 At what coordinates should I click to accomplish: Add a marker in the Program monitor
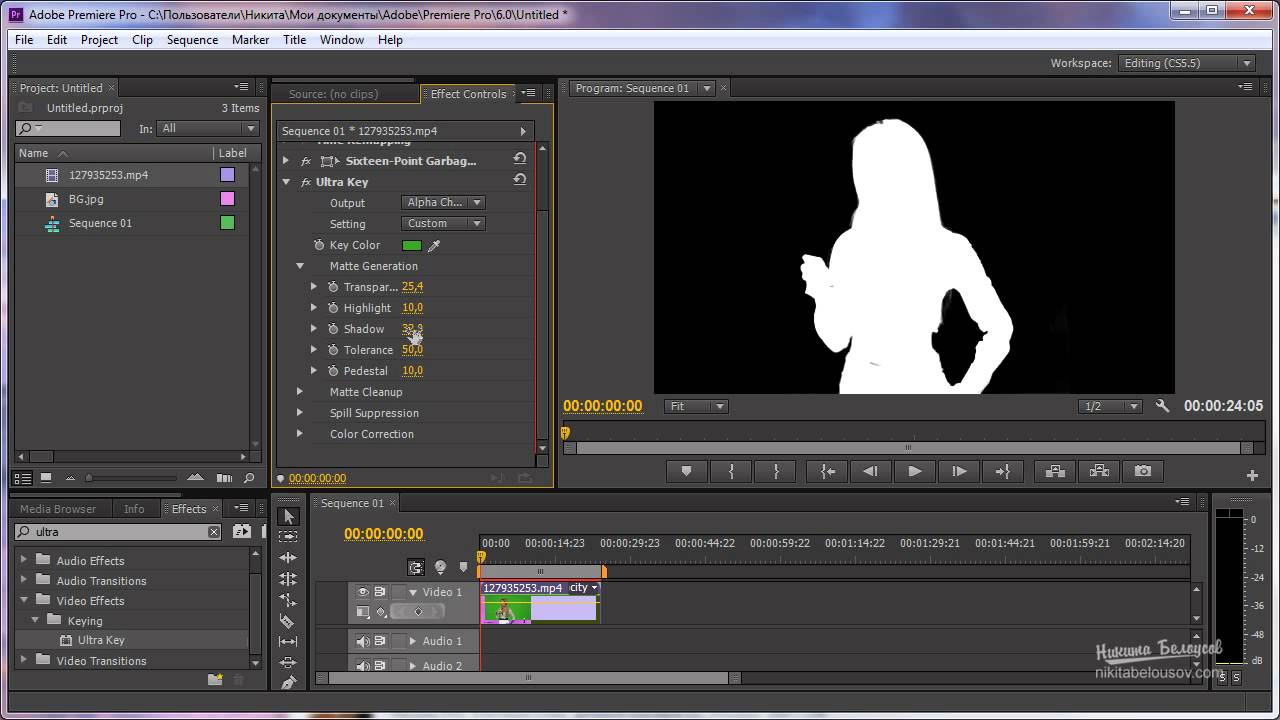686,471
